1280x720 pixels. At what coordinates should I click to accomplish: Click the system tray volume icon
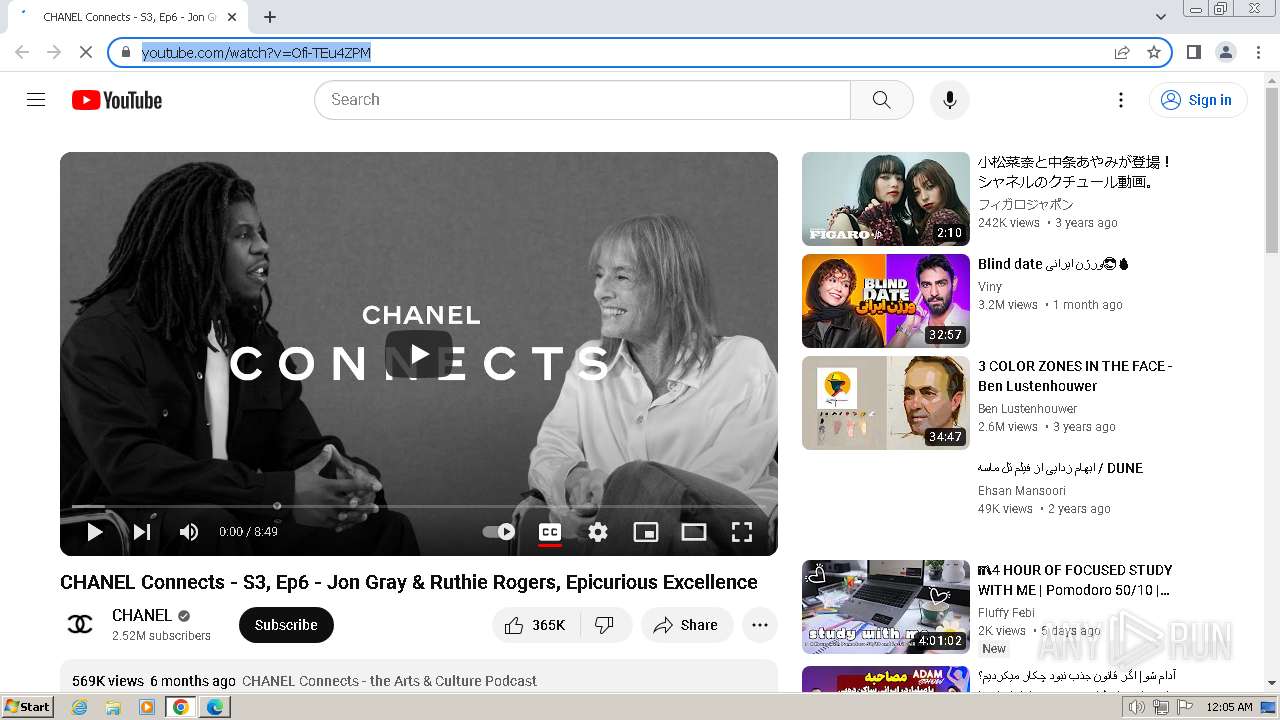tap(1137, 707)
